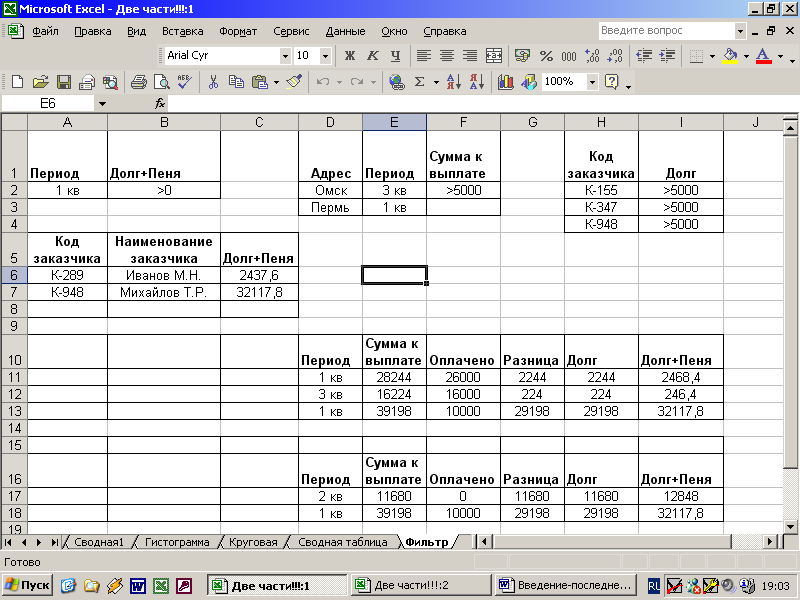Decrease indent icon
Viewport: 800px width, 600px height.
coord(644,56)
